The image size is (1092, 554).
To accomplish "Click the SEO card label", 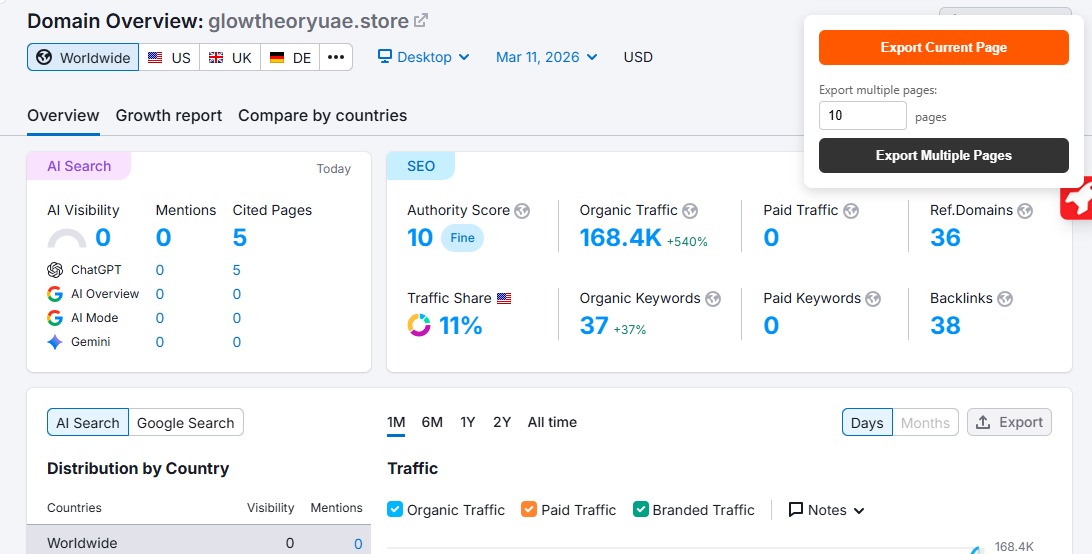I will tap(421, 166).
